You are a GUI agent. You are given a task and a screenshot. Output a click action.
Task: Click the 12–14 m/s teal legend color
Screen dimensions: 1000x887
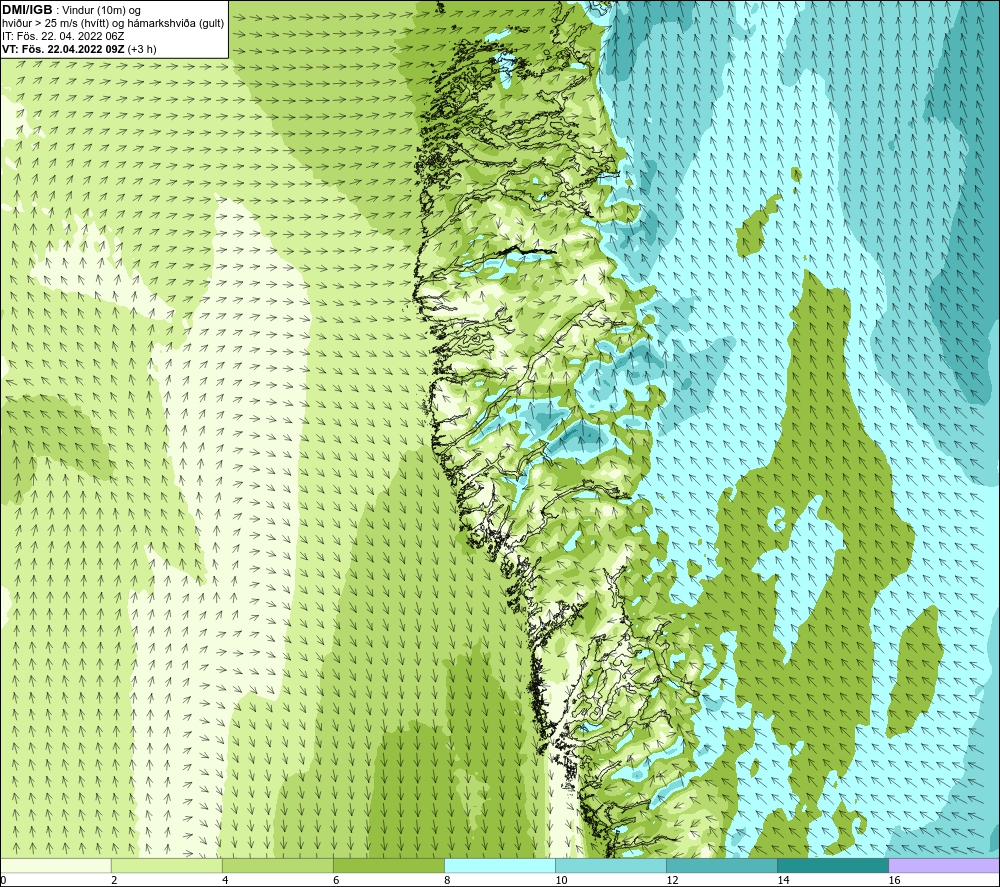coord(722,865)
